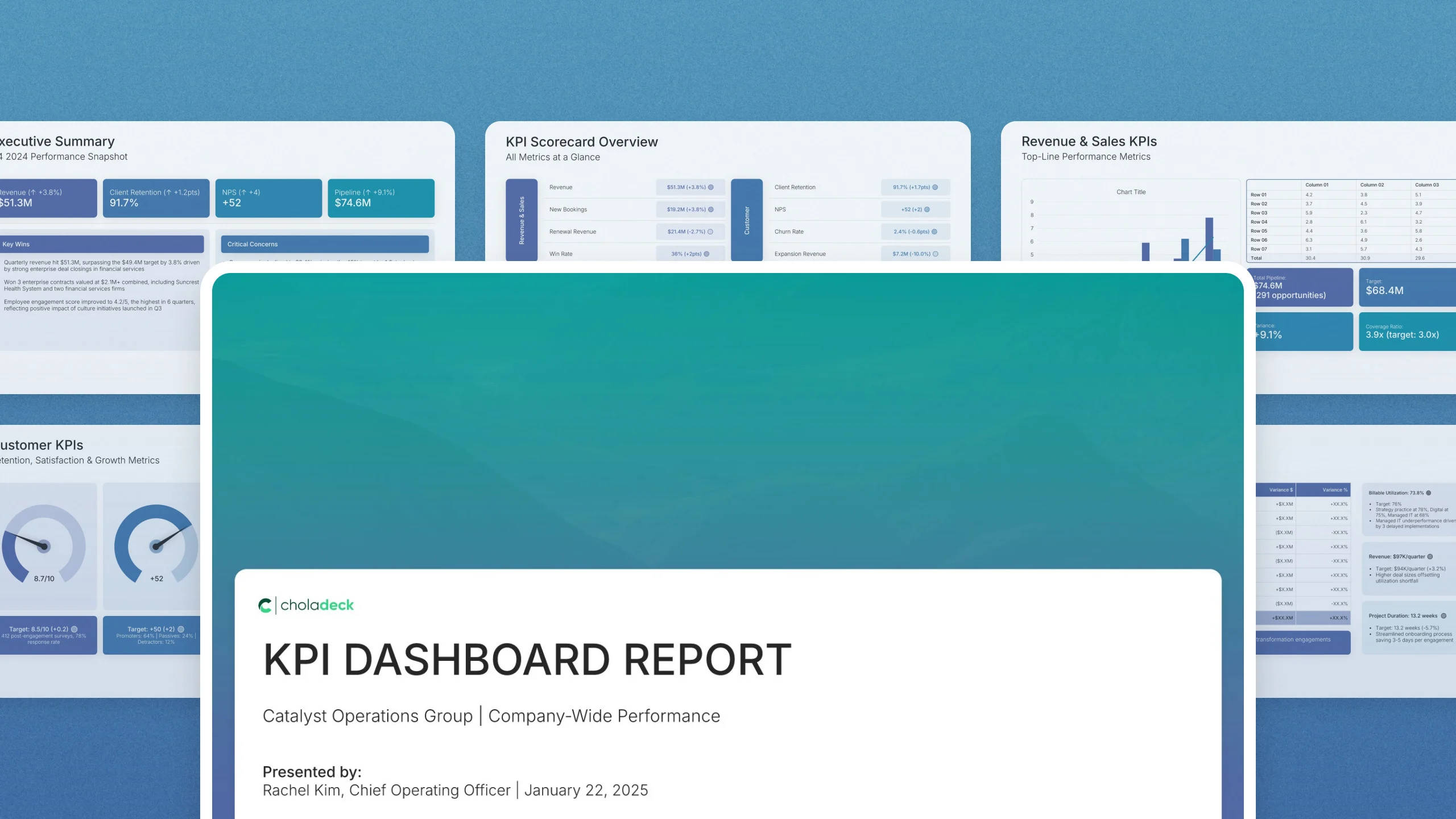Click the dot next to Project Duration: 13.2 weeks
The width and height of the screenshot is (1456, 819).
tap(1443, 616)
